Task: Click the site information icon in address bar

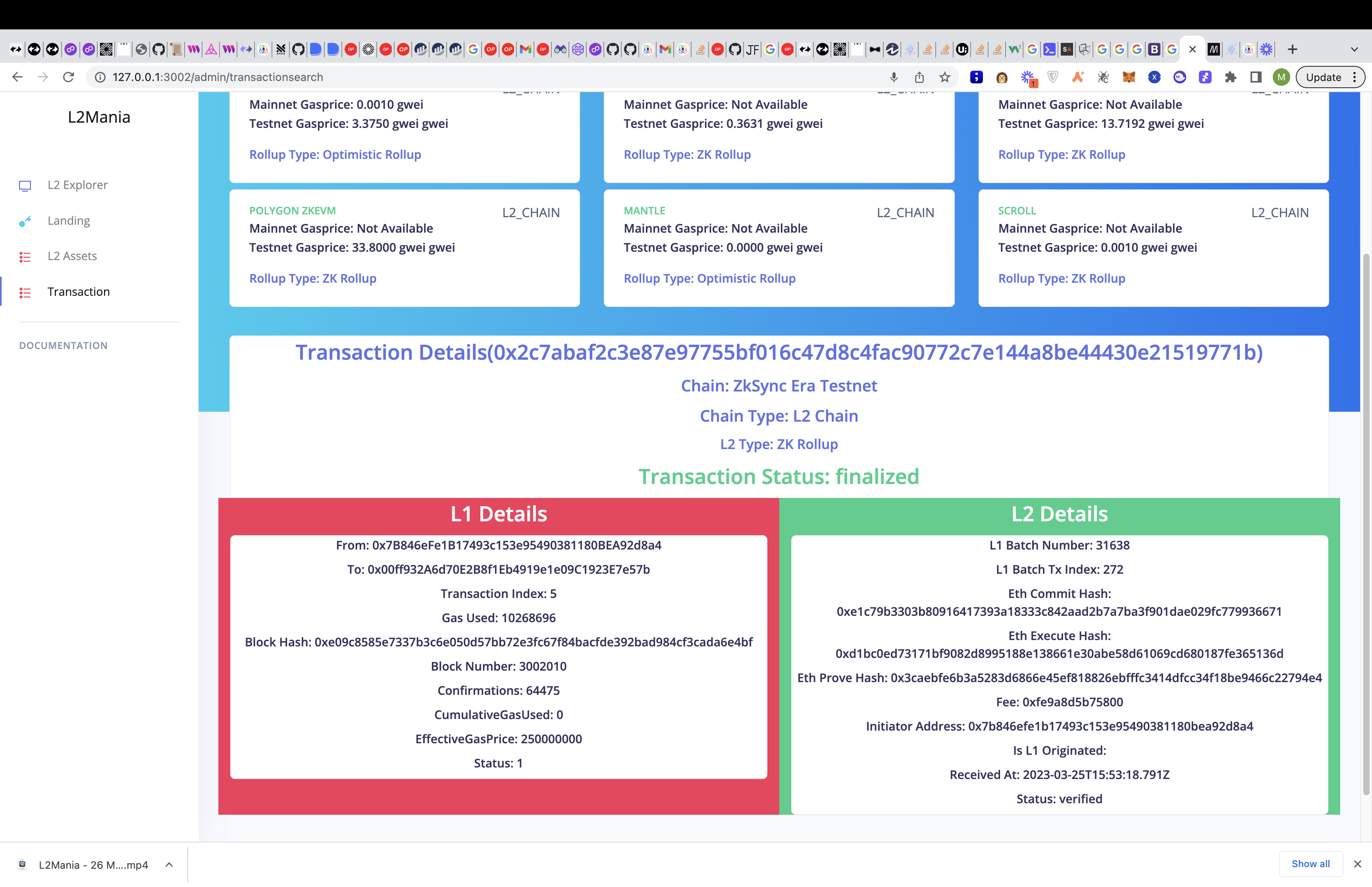Action: click(x=100, y=77)
